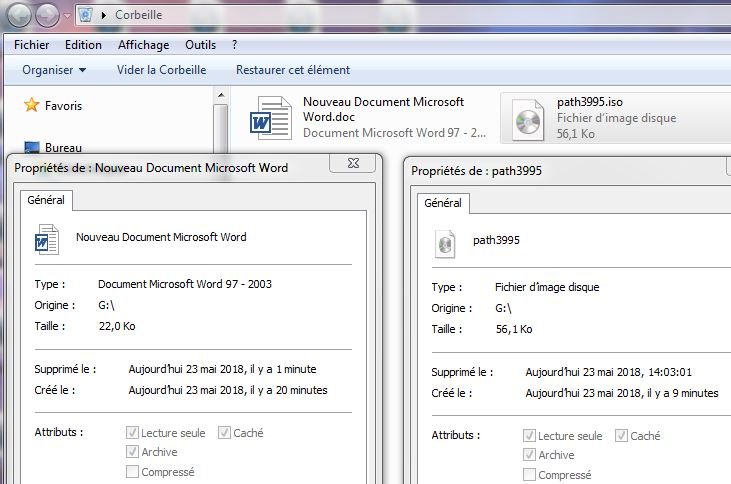
Task: Click the disc icon in path3995 properties
Action: pos(445,243)
